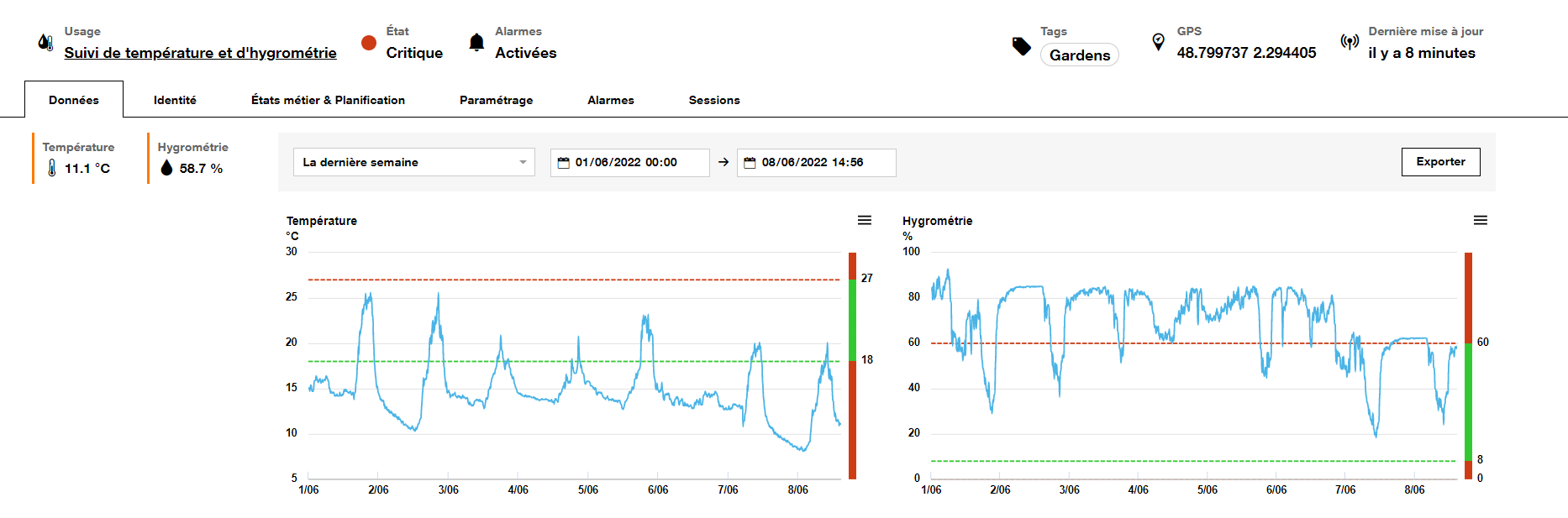This screenshot has width=1568, height=518.
Task: Click the alarm bell icon
Action: (x=476, y=43)
